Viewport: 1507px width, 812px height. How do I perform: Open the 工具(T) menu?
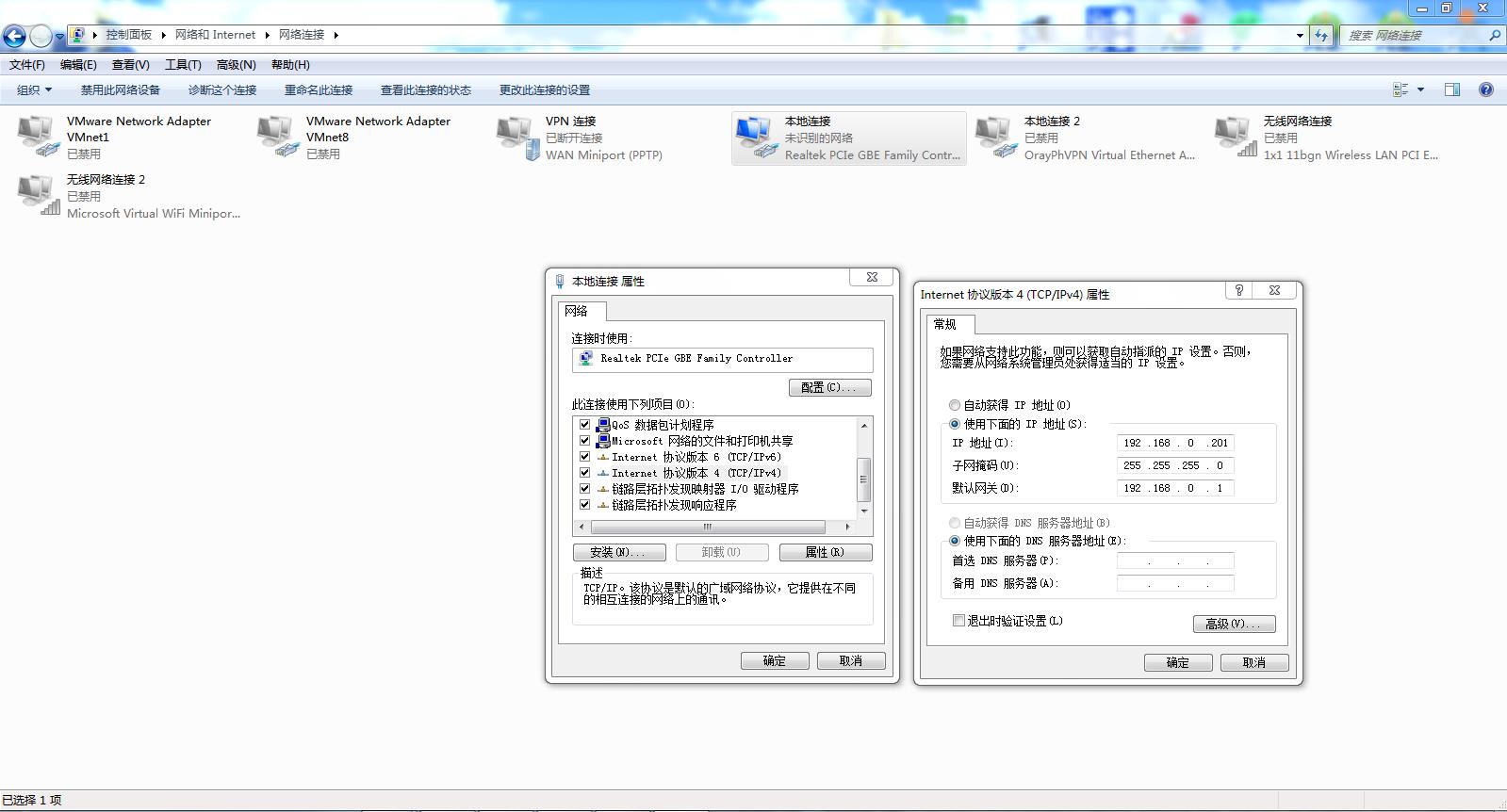tap(183, 65)
